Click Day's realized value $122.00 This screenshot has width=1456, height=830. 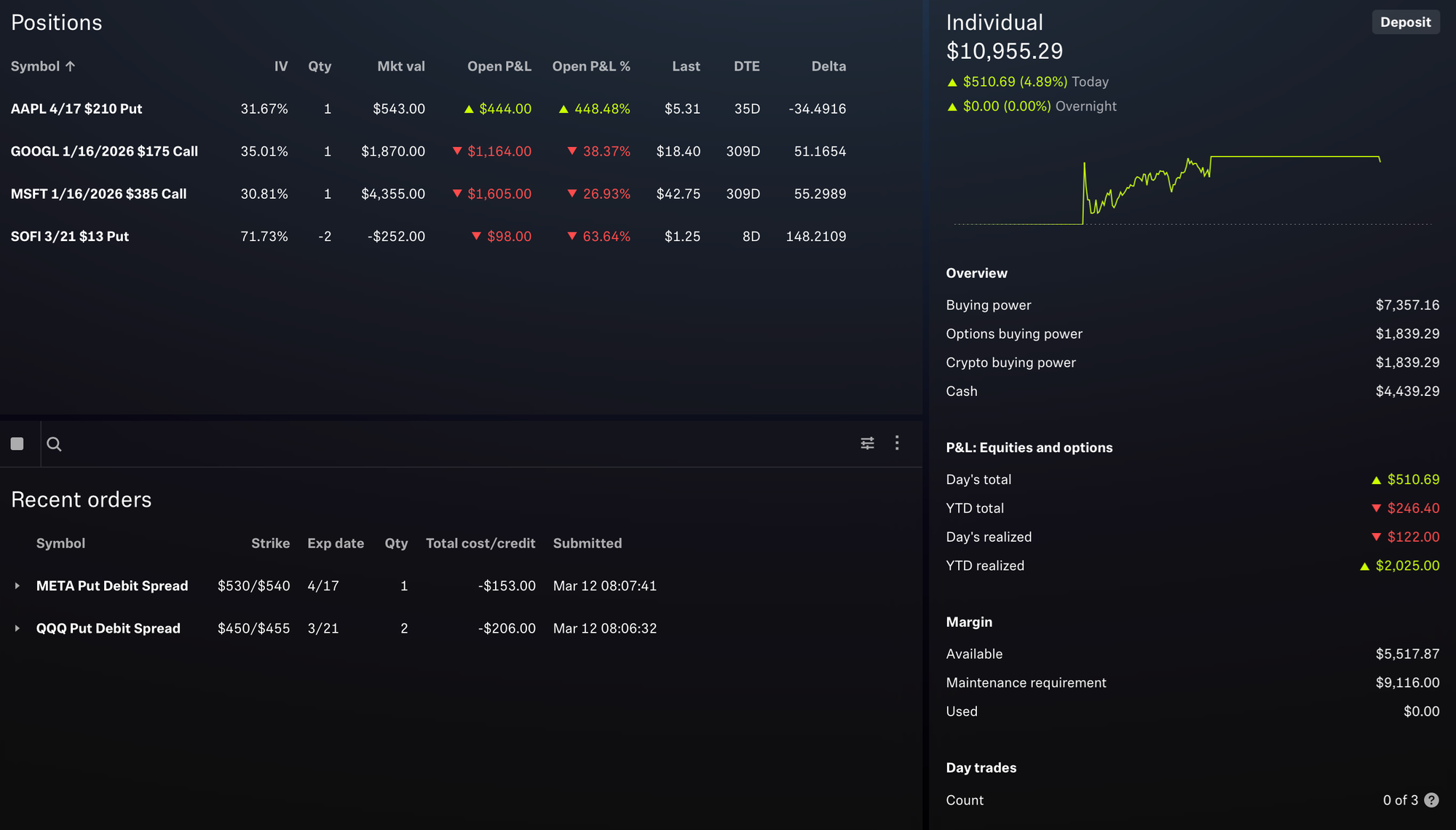click(1413, 537)
